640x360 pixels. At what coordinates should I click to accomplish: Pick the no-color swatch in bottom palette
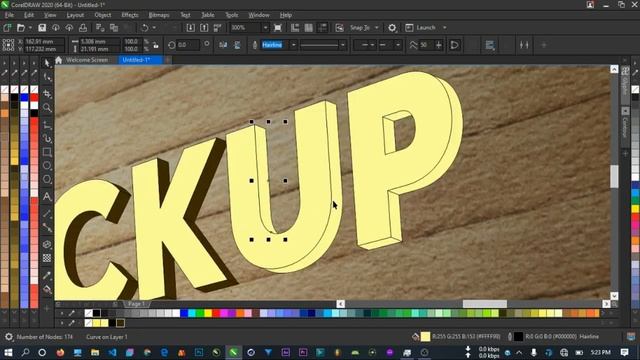(88, 313)
